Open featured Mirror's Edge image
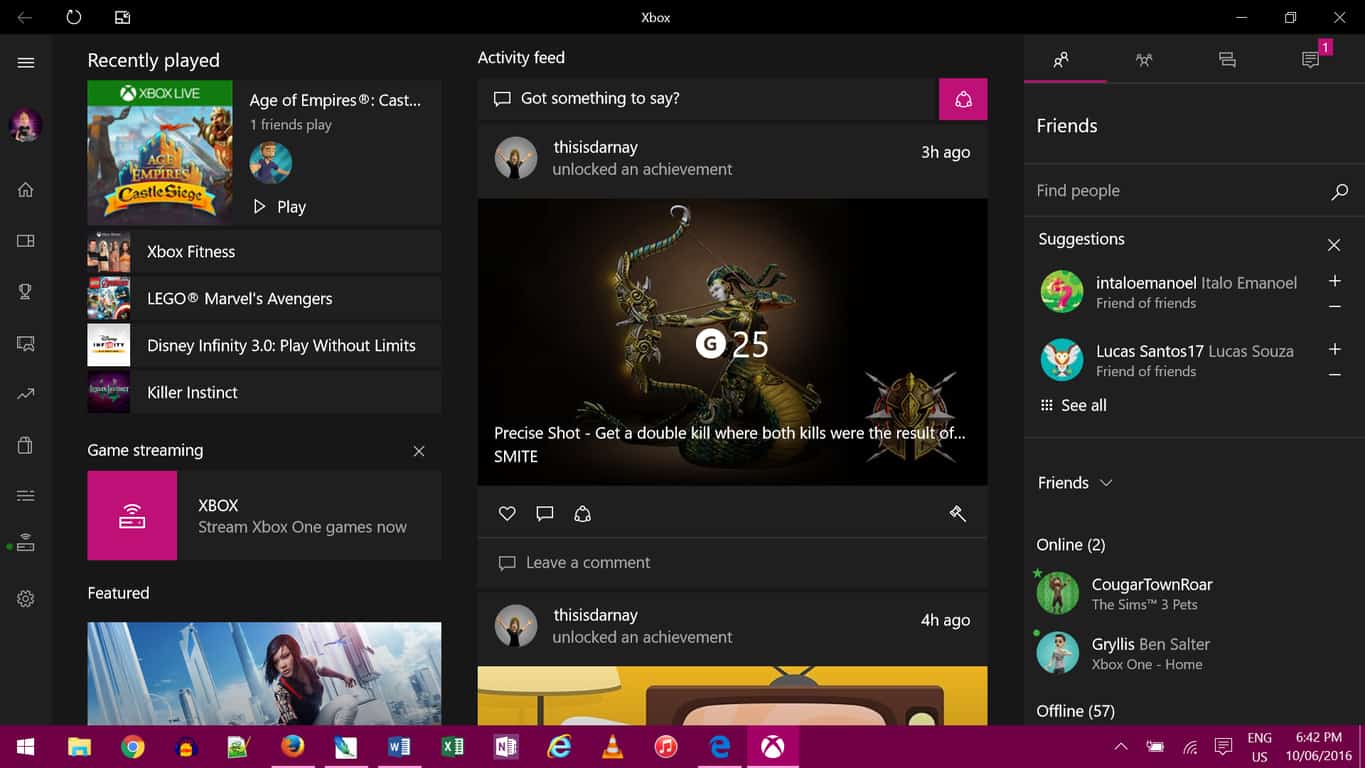 click(x=264, y=673)
